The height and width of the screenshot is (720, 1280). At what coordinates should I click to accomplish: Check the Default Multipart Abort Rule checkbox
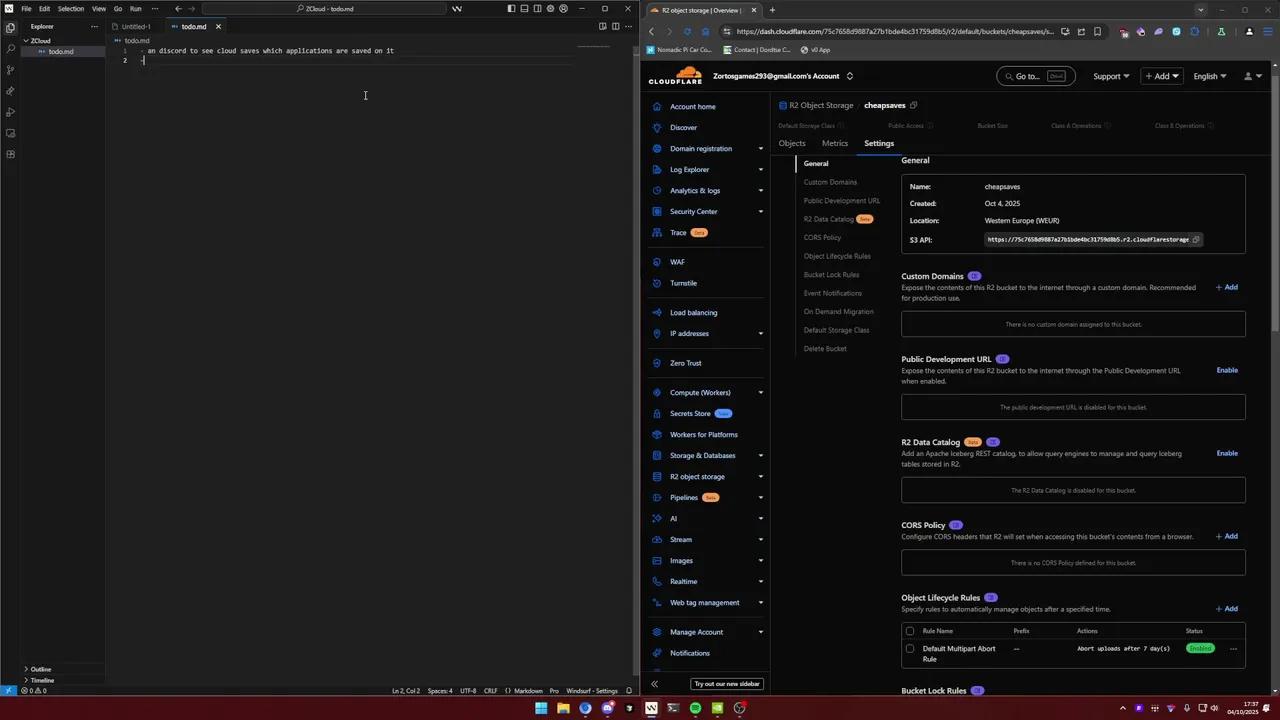[x=910, y=649]
